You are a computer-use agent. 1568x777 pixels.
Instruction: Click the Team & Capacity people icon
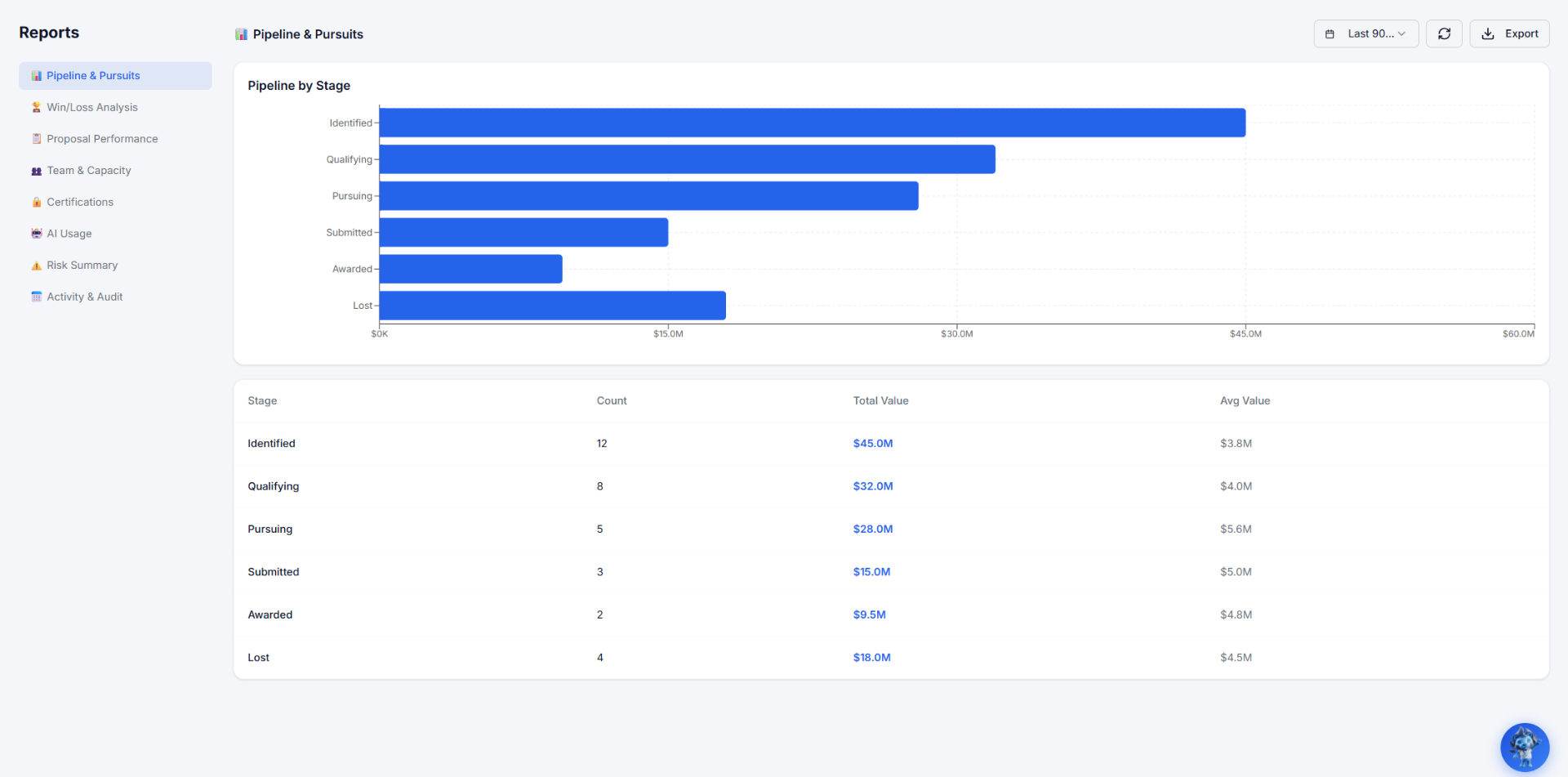[37, 171]
